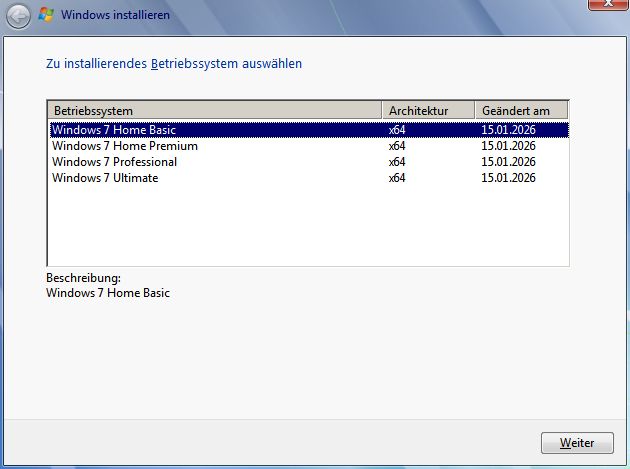This screenshot has height=469, width=630.
Task: Click the Weiter button
Action: [x=577, y=443]
